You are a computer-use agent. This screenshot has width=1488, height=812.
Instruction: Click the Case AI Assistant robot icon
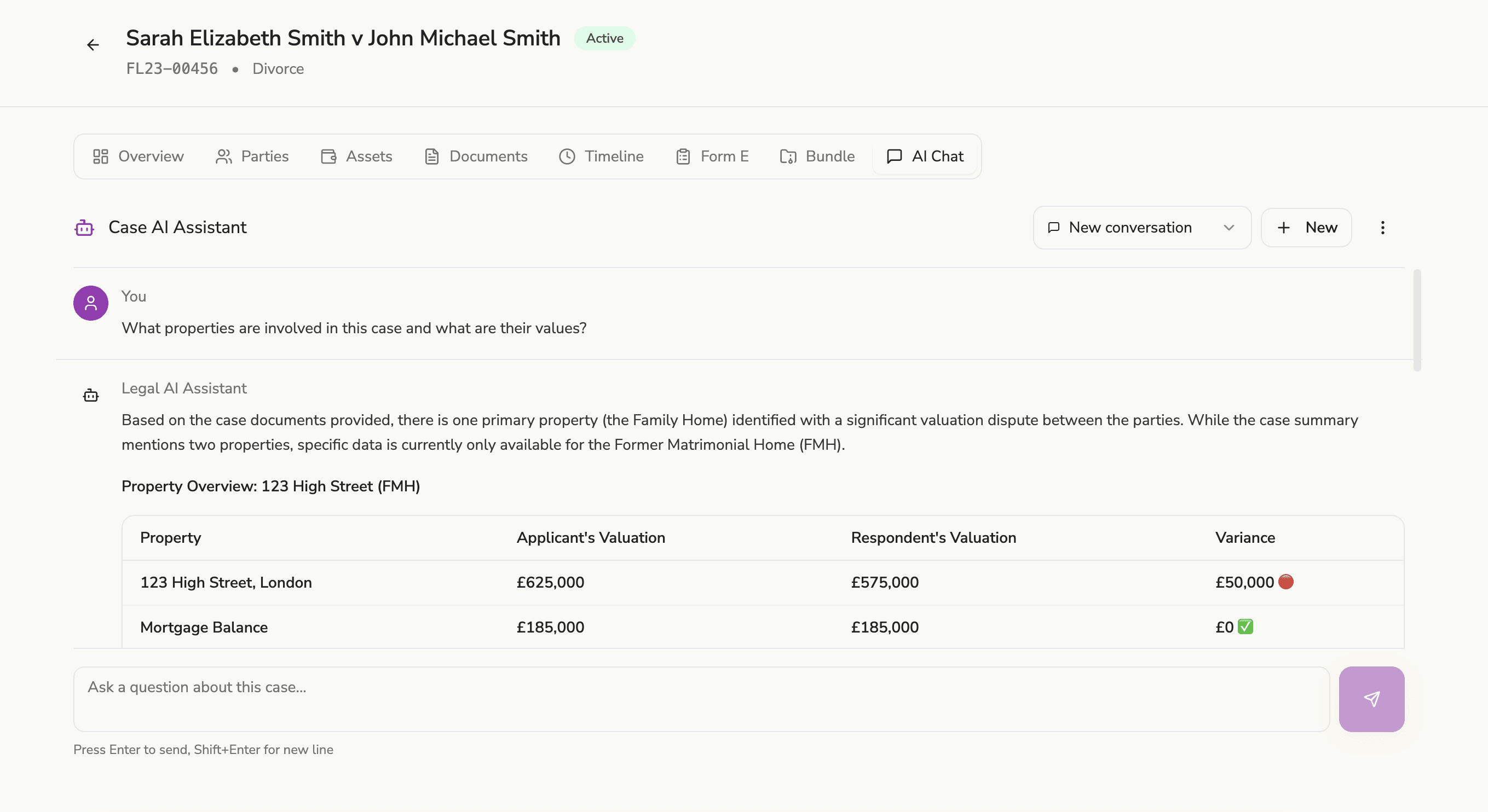pos(84,228)
